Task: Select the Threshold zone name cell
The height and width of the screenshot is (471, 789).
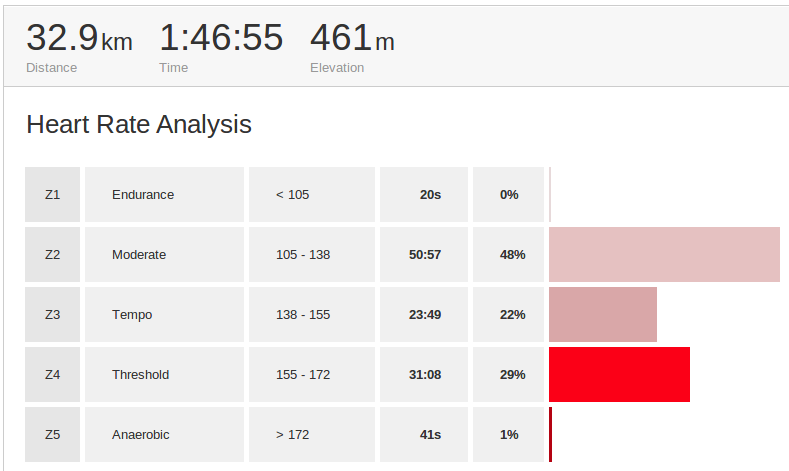Action: pos(140,375)
